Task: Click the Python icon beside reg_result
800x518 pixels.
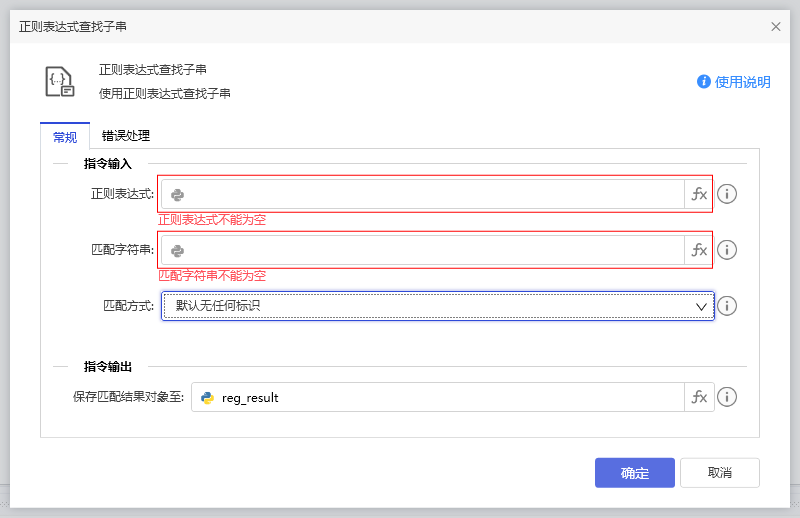Action: coord(208,398)
